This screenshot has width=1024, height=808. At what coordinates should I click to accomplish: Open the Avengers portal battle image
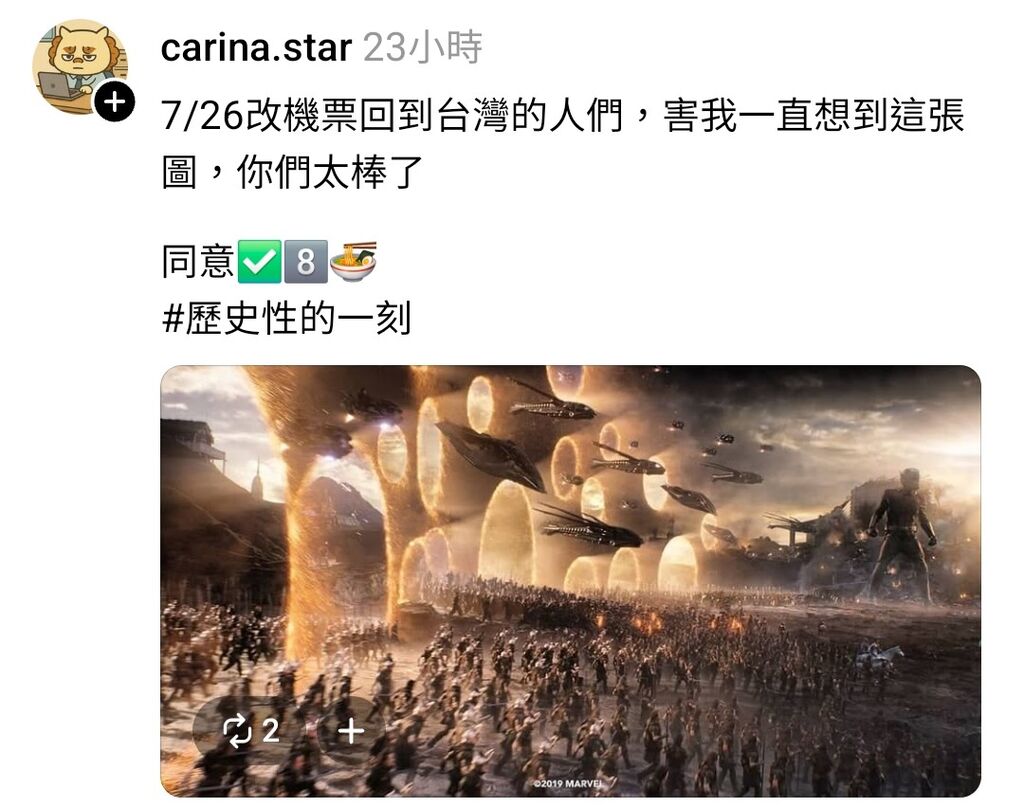(x=571, y=581)
